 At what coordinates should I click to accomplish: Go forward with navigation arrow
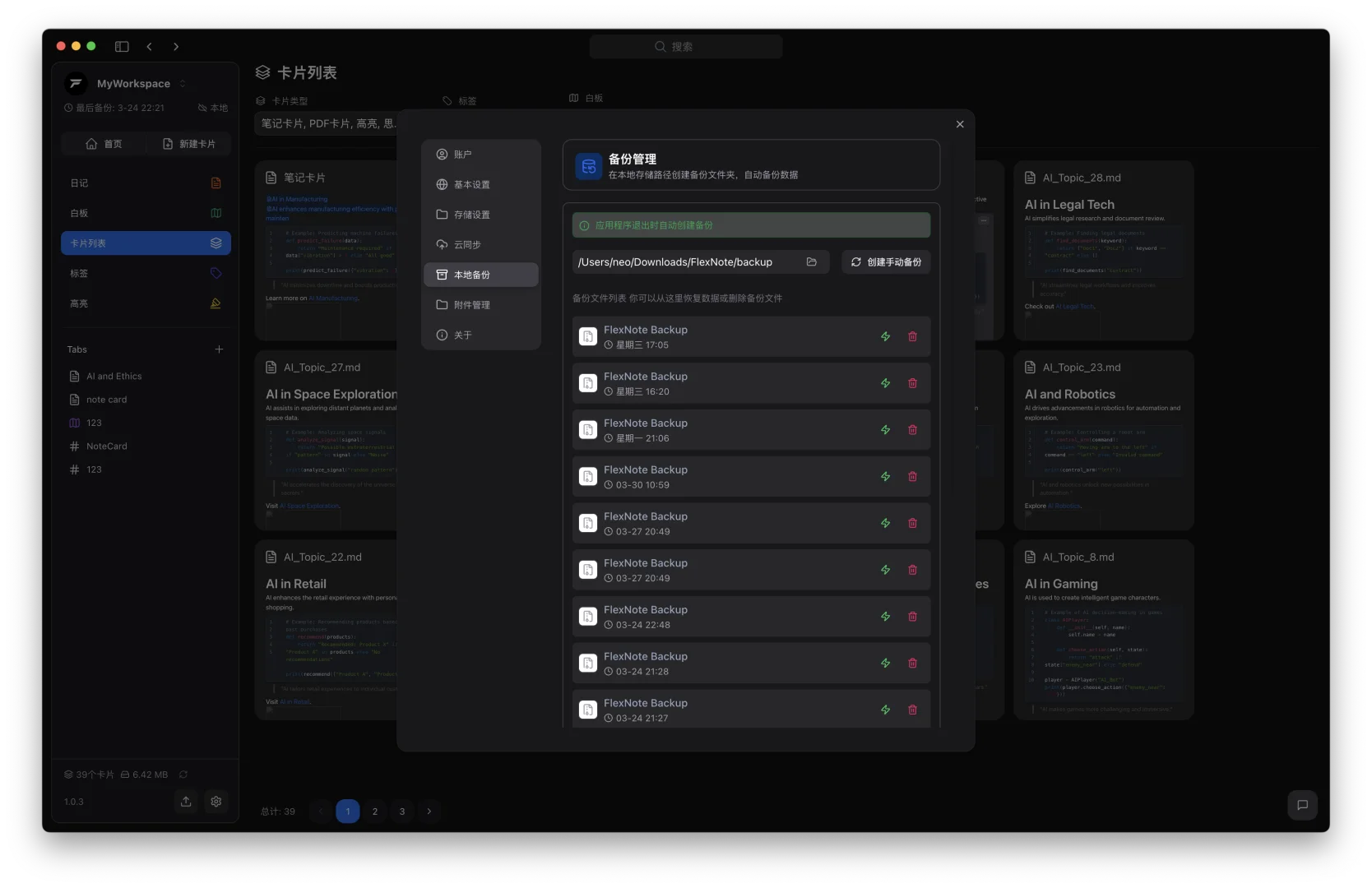pos(176,47)
